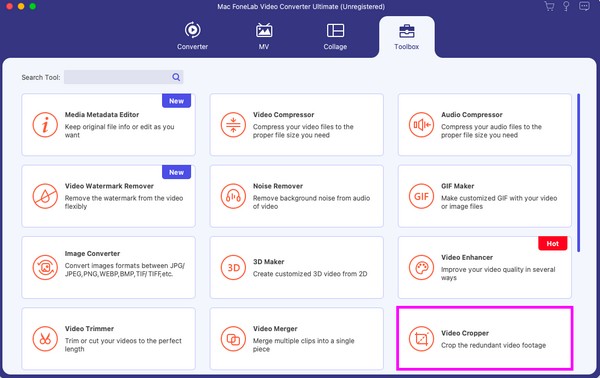Click the 3D Maker icon
600x378 pixels.
tap(233, 267)
